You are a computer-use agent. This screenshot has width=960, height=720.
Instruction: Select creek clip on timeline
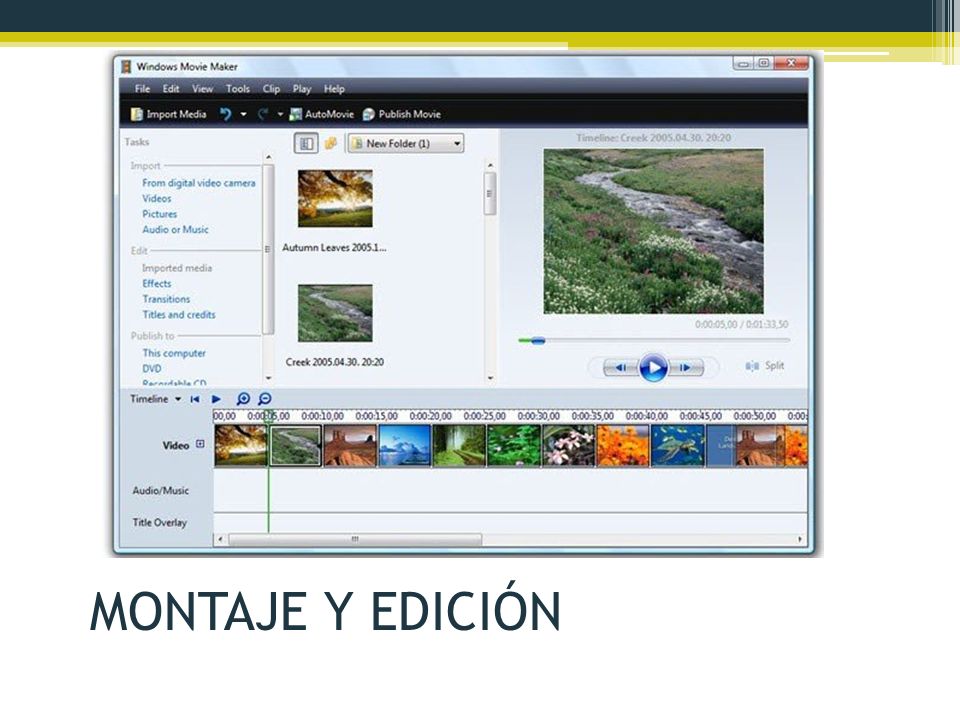[x=296, y=446]
